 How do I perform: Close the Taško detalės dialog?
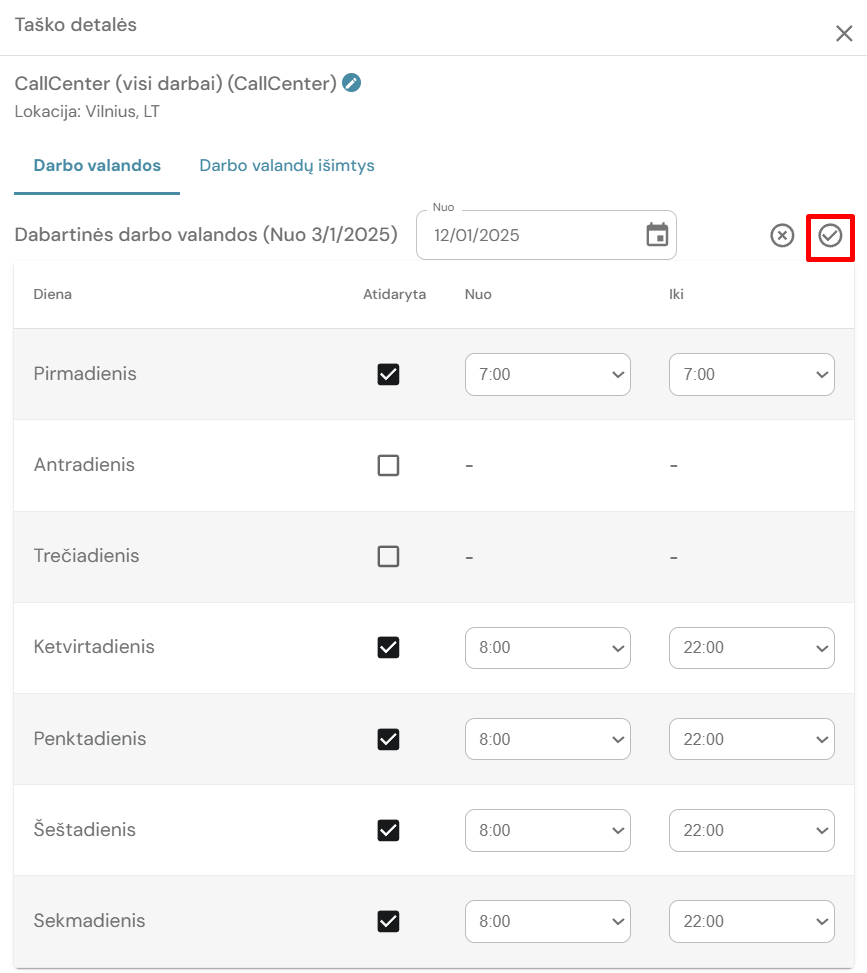[843, 33]
